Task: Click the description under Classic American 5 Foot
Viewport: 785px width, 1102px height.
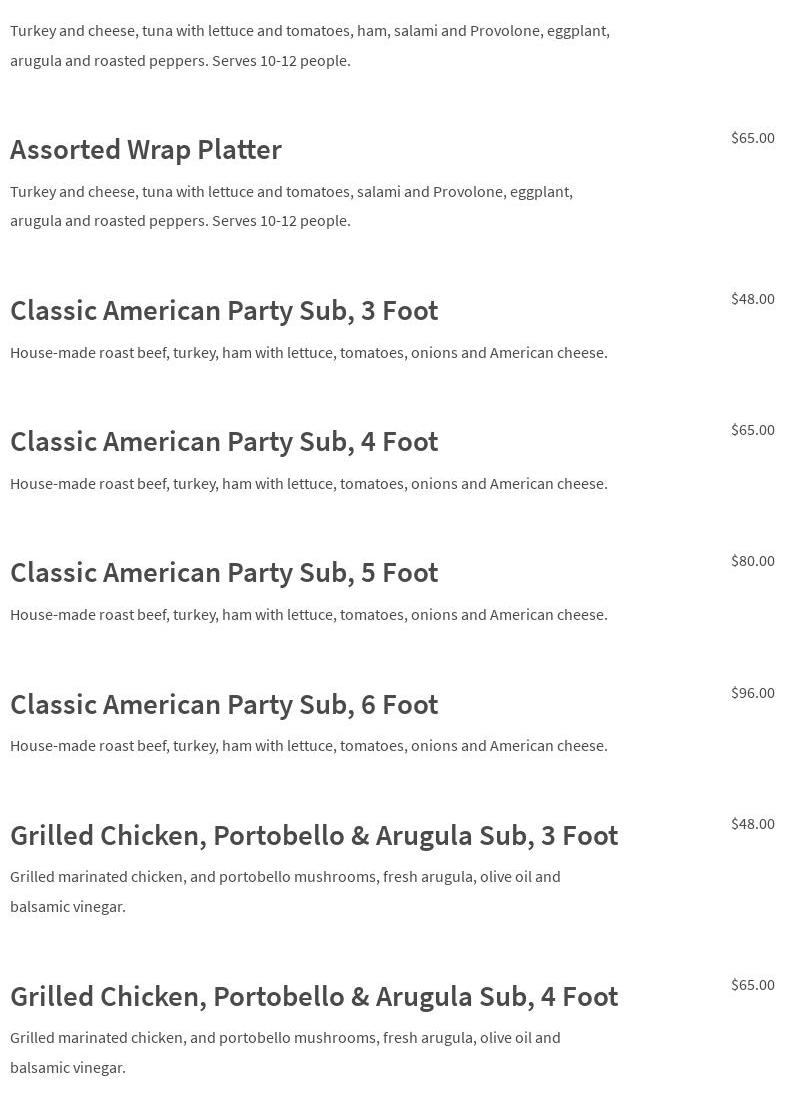Action: pyautogui.click(x=308, y=615)
